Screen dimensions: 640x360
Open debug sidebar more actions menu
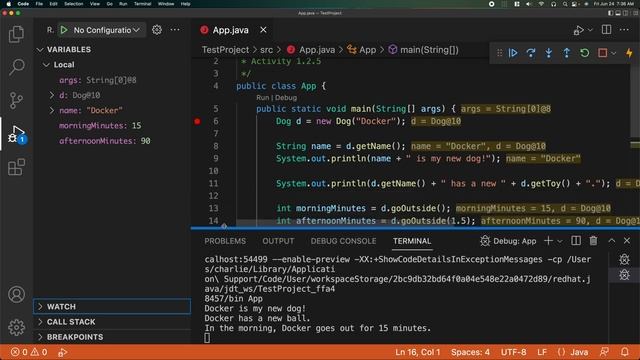pyautogui.click(x=175, y=30)
